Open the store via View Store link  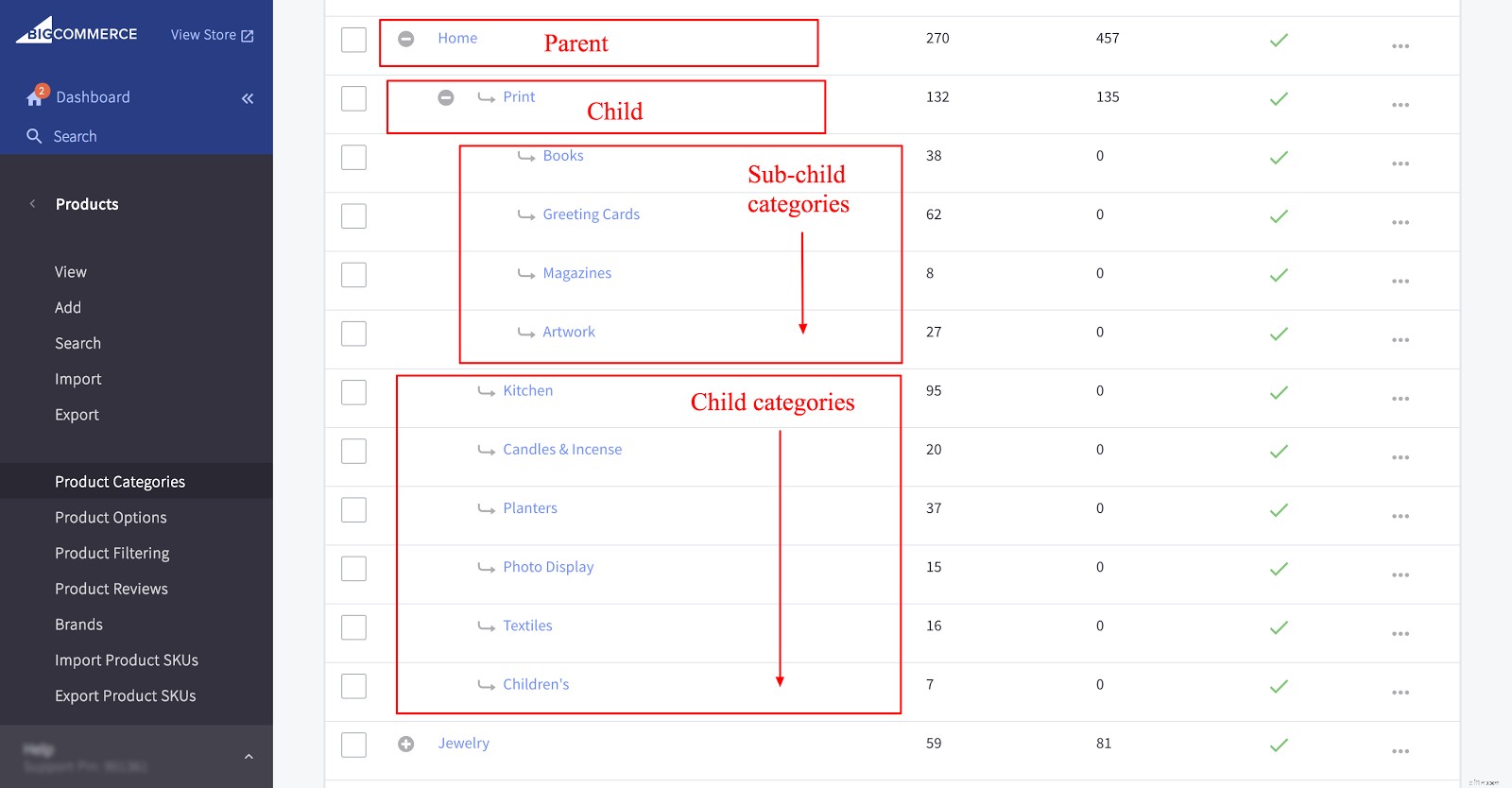(210, 34)
